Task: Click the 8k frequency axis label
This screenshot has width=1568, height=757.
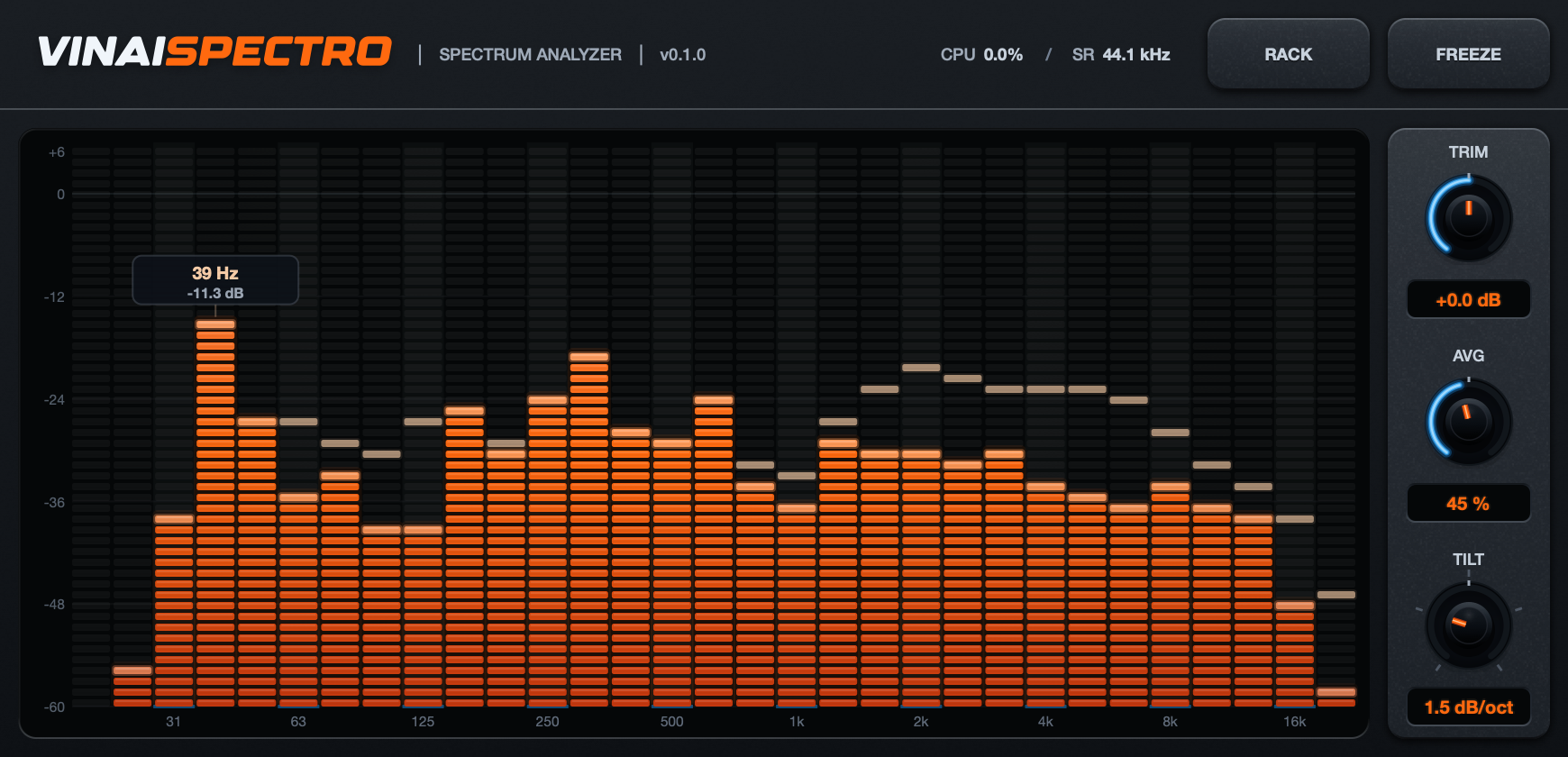Action: click(1170, 722)
